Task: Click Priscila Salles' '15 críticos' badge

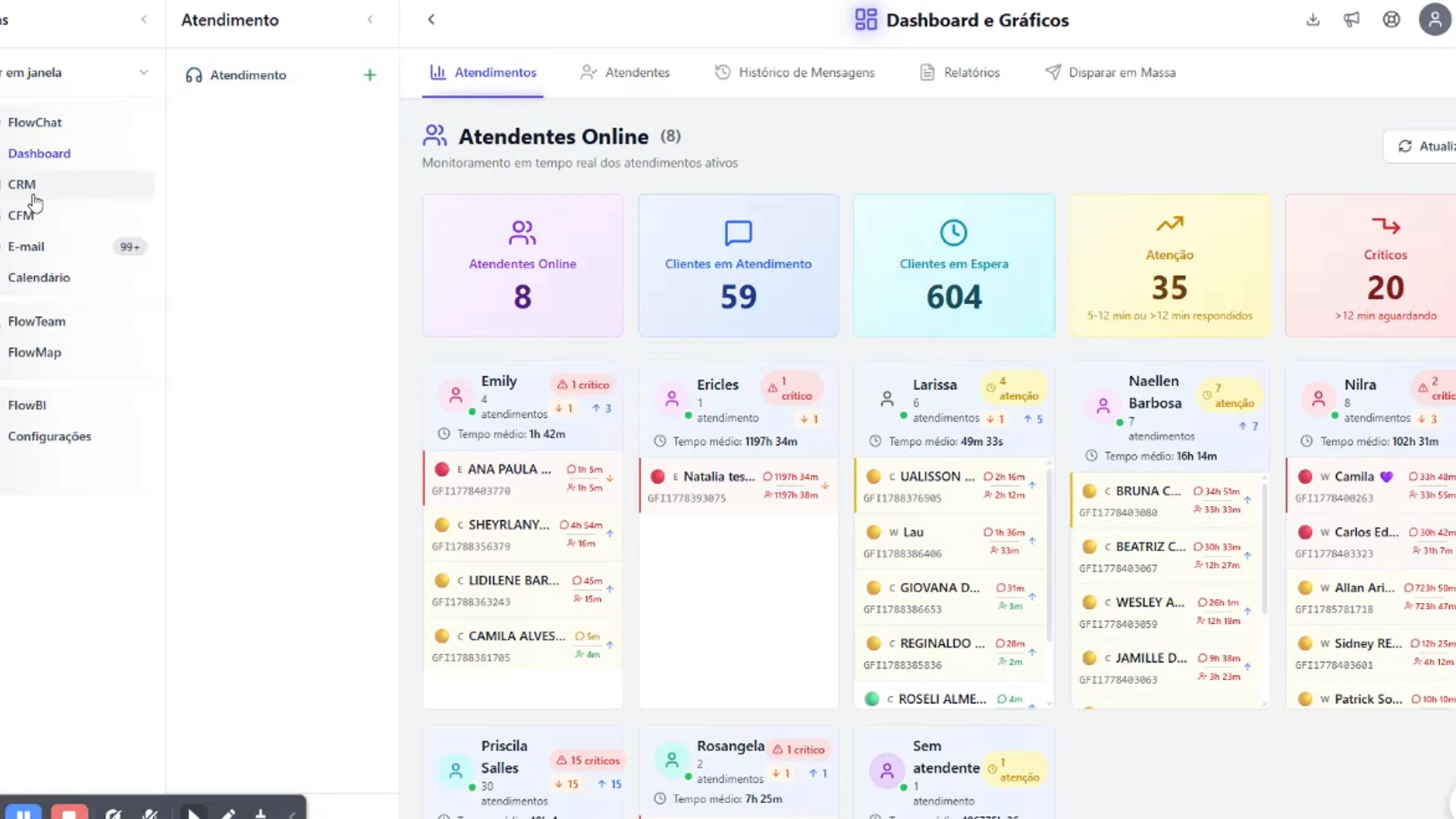Action: click(x=588, y=760)
